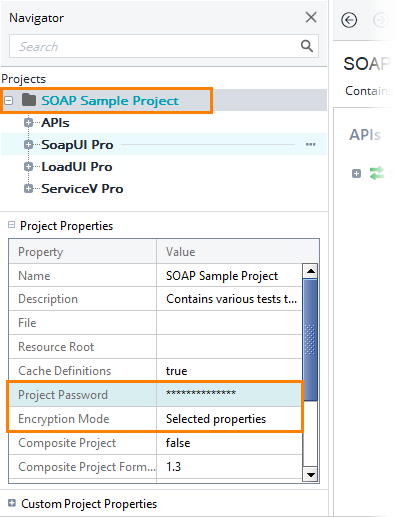397x517 pixels.
Task: Select the SoapUI Pro tree item
Action: (x=77, y=145)
